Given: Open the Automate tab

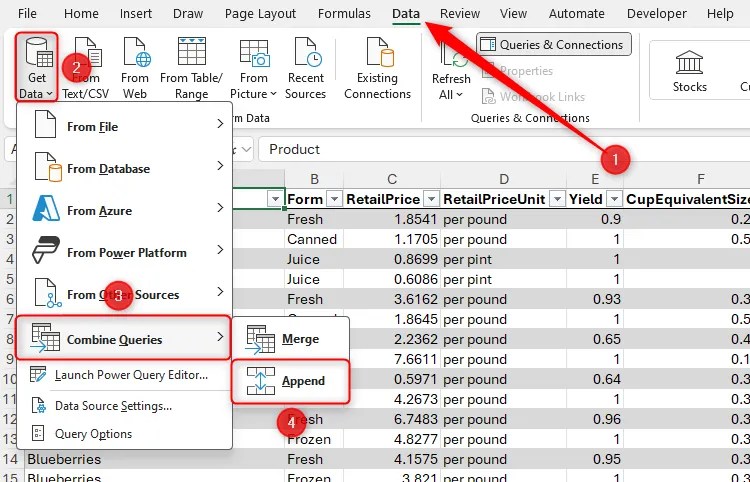Looking at the screenshot, I should [576, 13].
